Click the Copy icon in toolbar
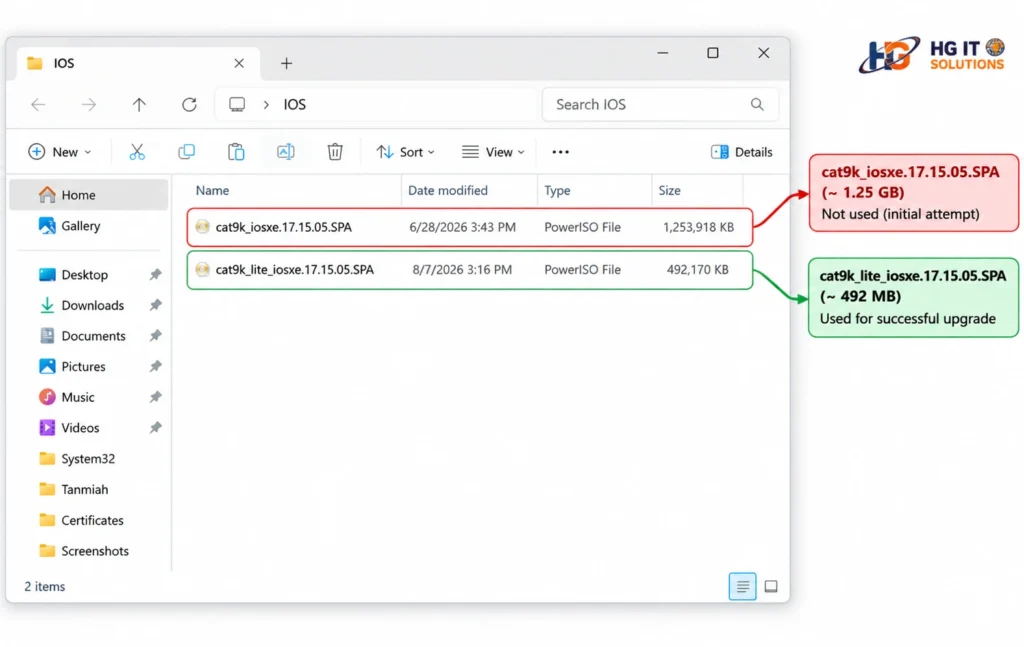The image size is (1024, 647). [x=186, y=152]
